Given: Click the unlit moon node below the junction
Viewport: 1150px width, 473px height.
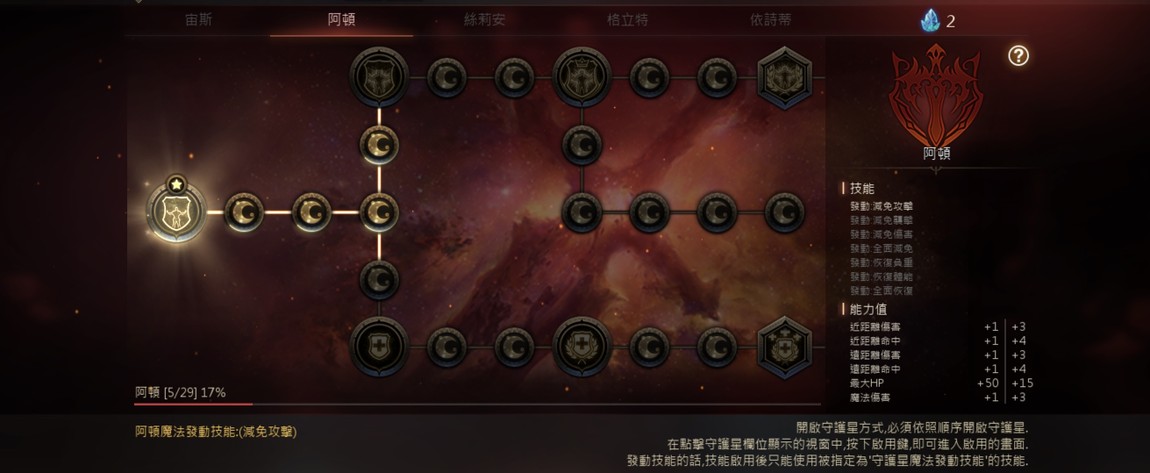Looking at the screenshot, I should point(379,279).
